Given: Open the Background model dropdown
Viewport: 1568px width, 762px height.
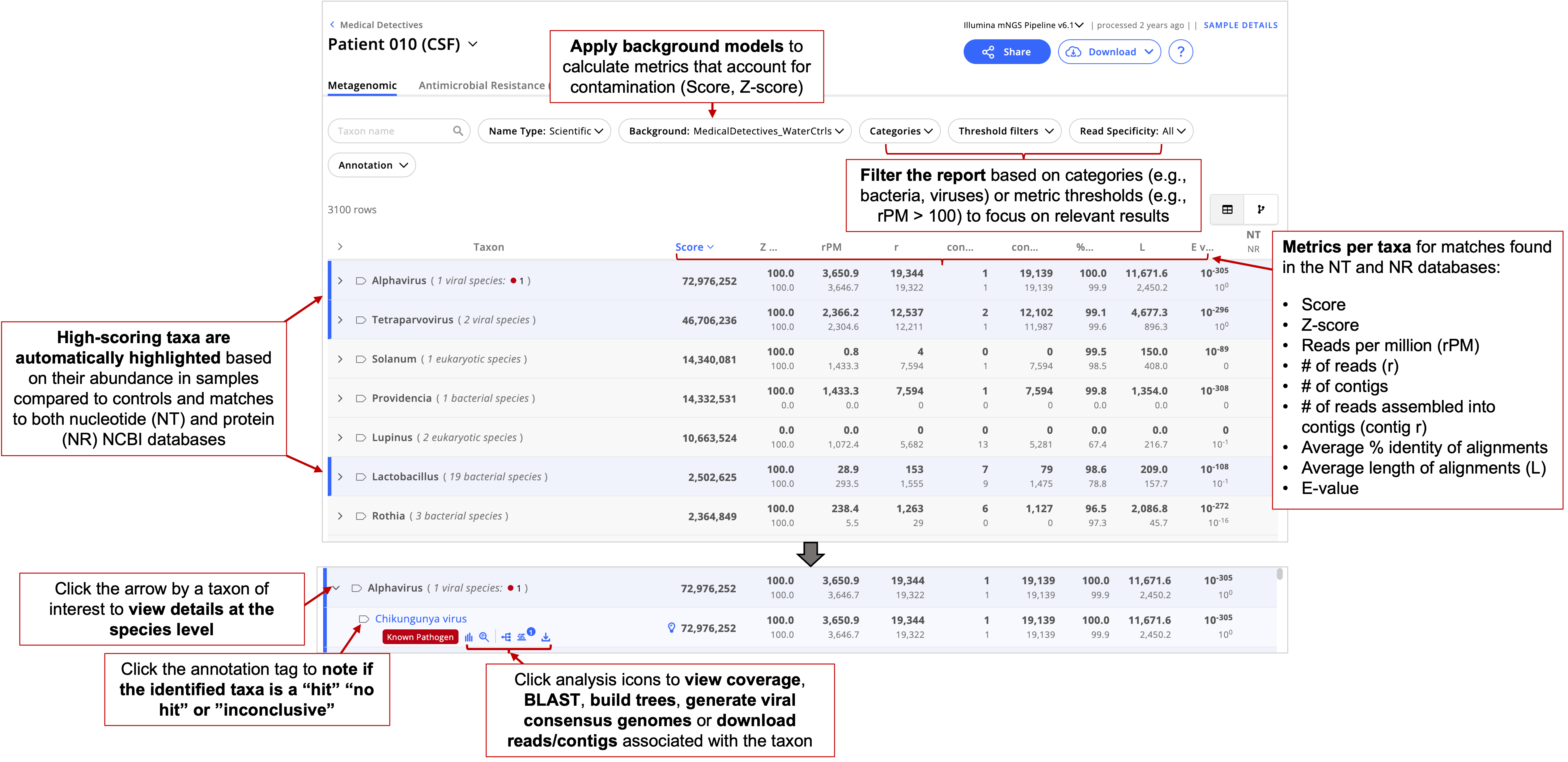Looking at the screenshot, I should click(x=735, y=131).
